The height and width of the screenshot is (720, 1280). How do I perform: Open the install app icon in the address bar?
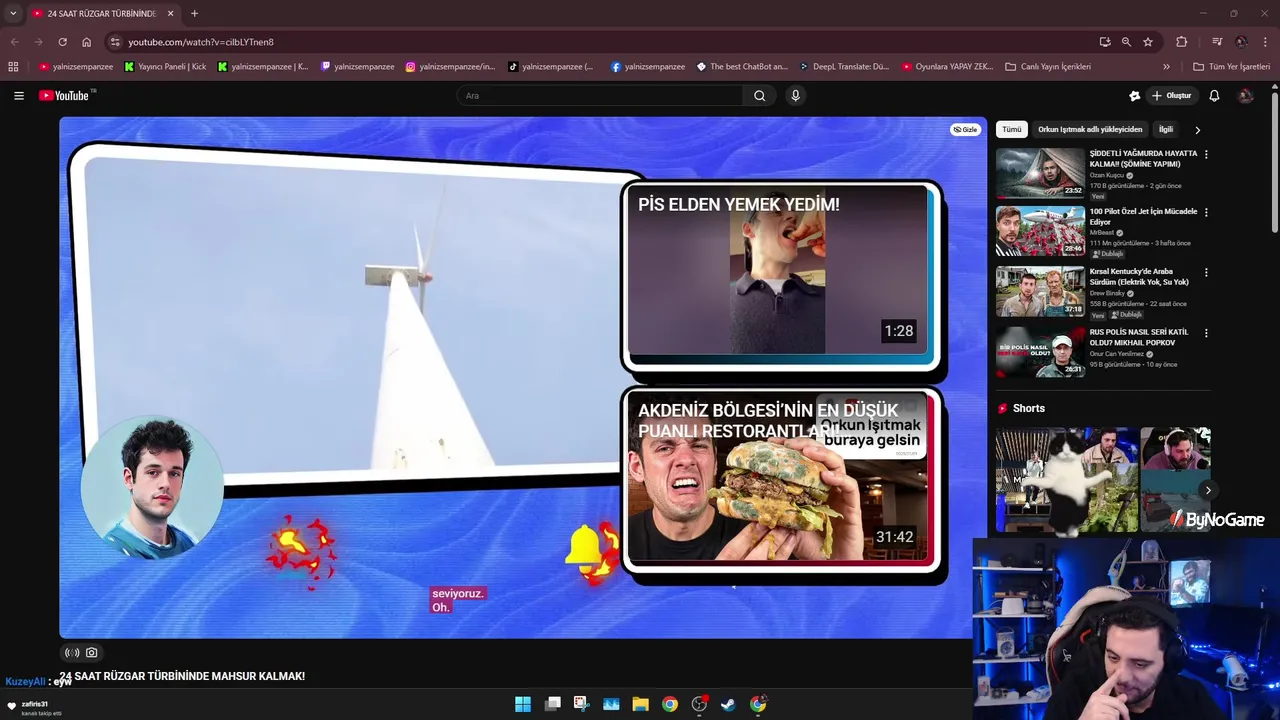tap(1105, 42)
